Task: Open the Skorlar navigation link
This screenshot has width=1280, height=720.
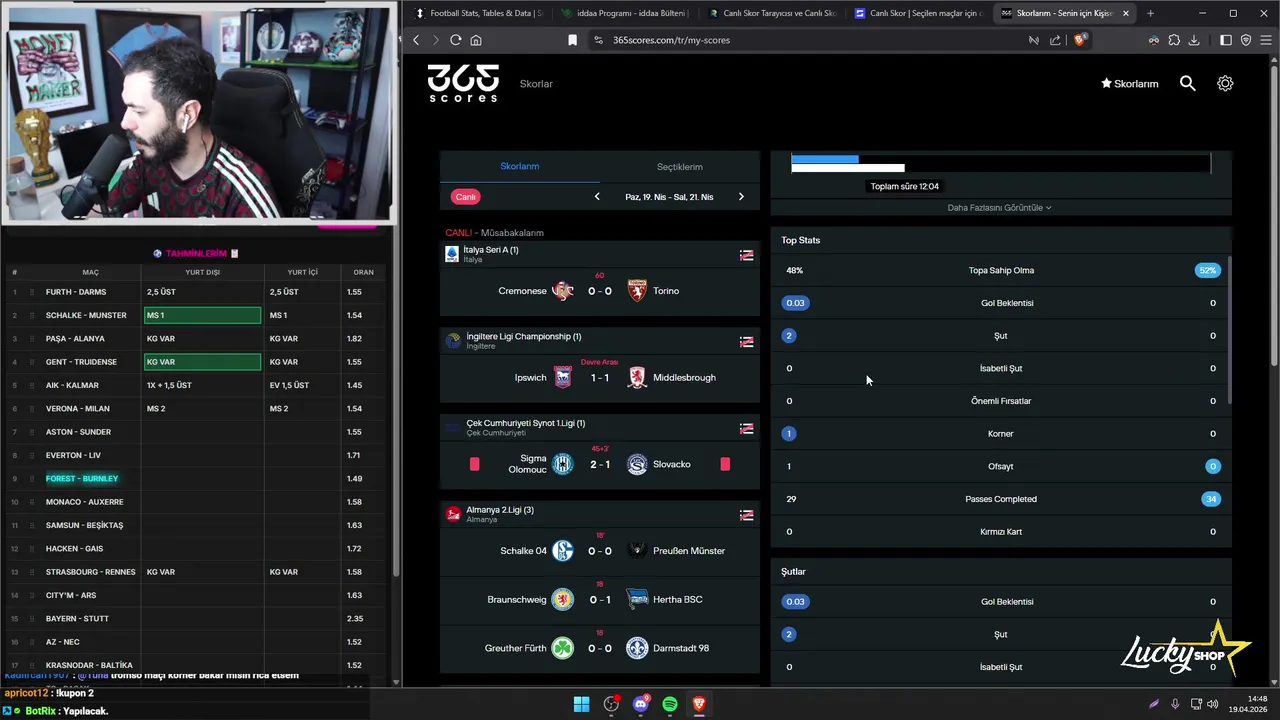Action: tap(536, 84)
